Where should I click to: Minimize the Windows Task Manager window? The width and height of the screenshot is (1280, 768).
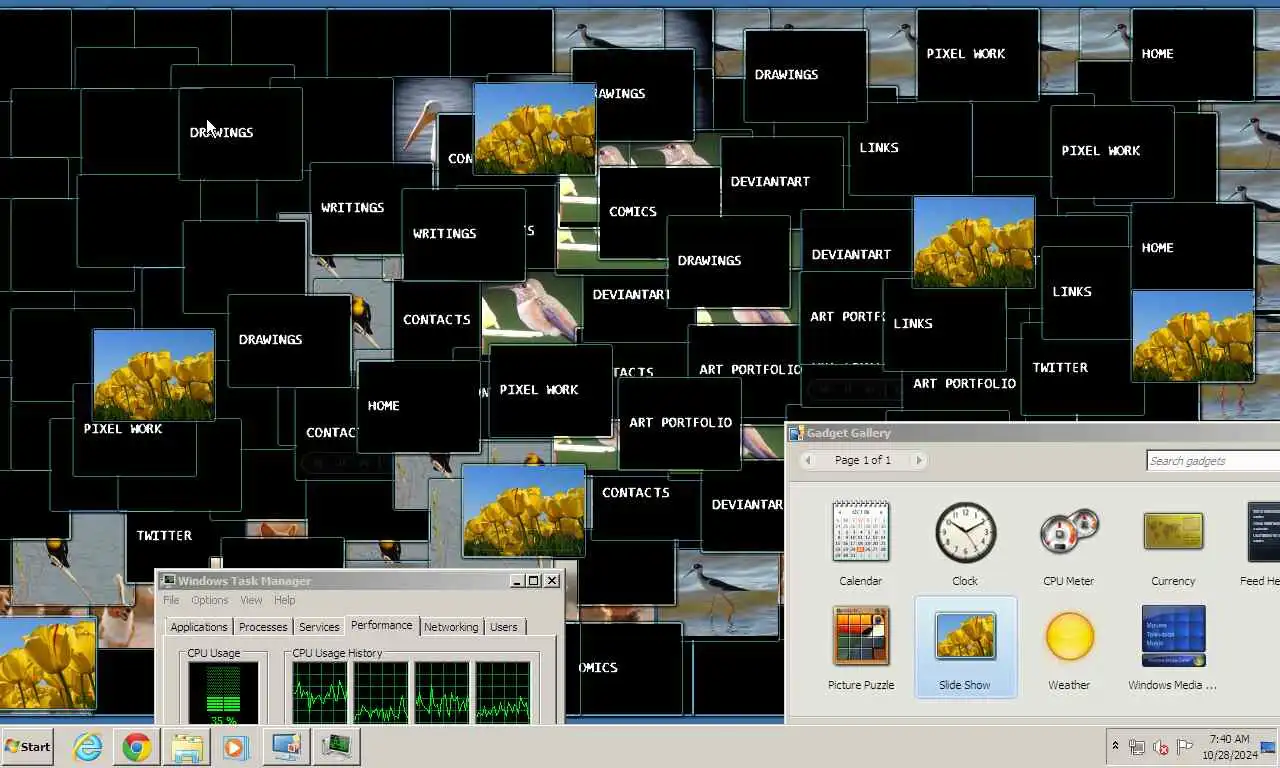click(516, 580)
